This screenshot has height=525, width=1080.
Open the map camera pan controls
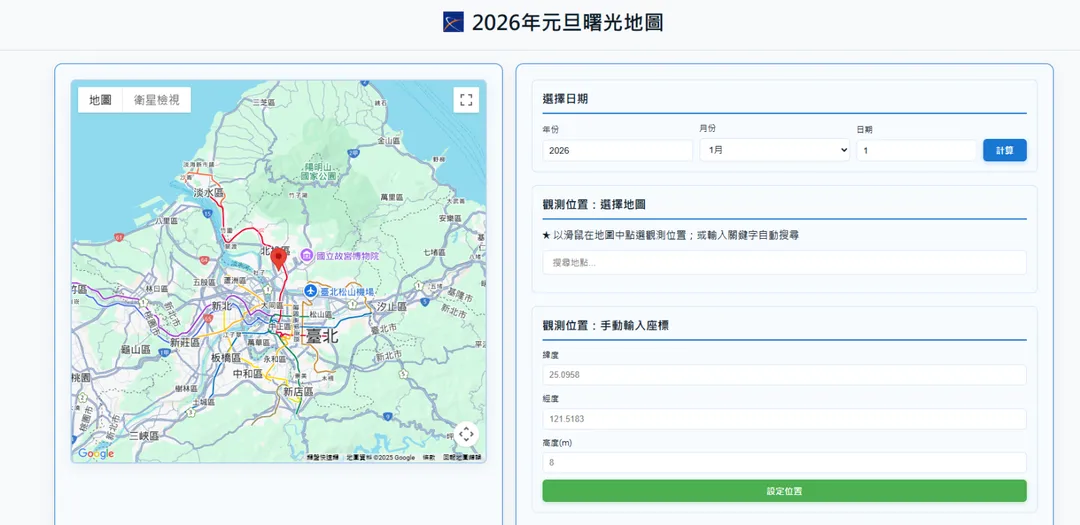pos(466,434)
